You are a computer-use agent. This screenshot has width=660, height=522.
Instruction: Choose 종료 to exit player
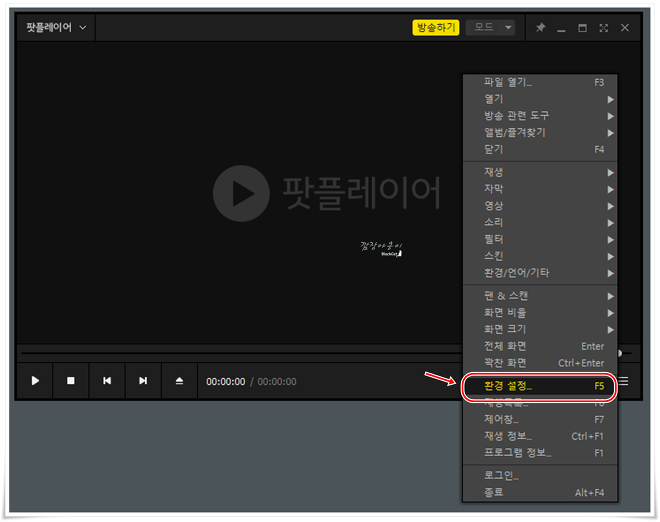540,493
